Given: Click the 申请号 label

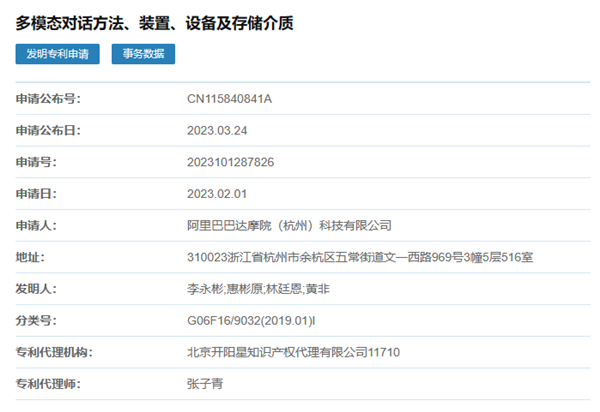Looking at the screenshot, I should 36,162.
